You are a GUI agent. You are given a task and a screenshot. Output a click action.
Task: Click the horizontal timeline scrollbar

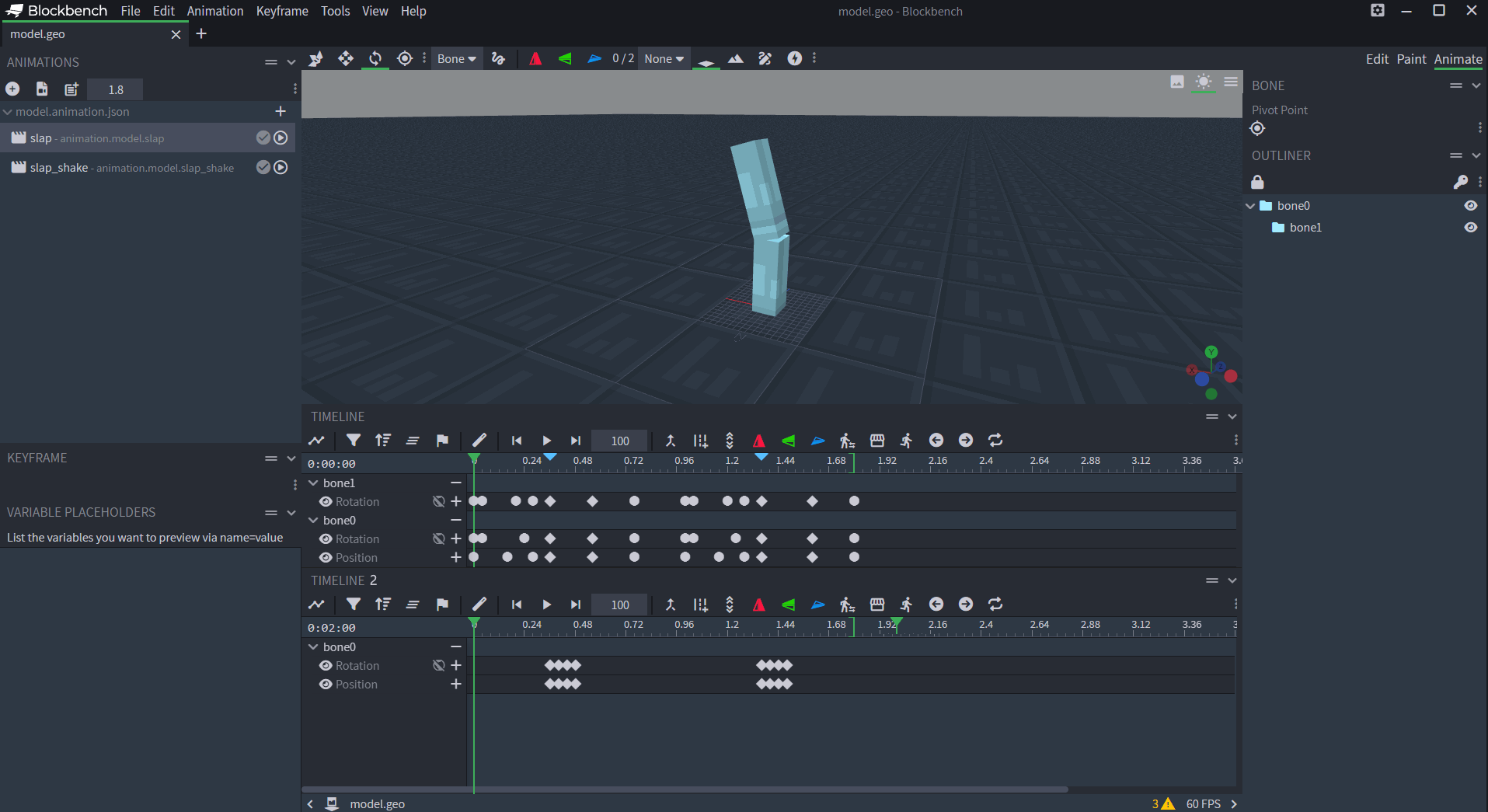point(684,789)
